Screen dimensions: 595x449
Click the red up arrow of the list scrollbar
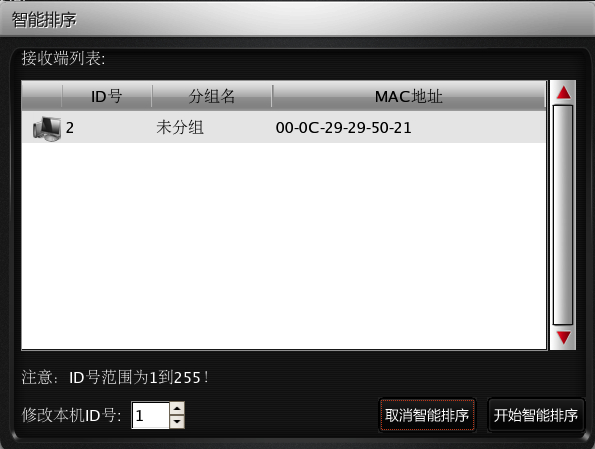click(x=564, y=93)
